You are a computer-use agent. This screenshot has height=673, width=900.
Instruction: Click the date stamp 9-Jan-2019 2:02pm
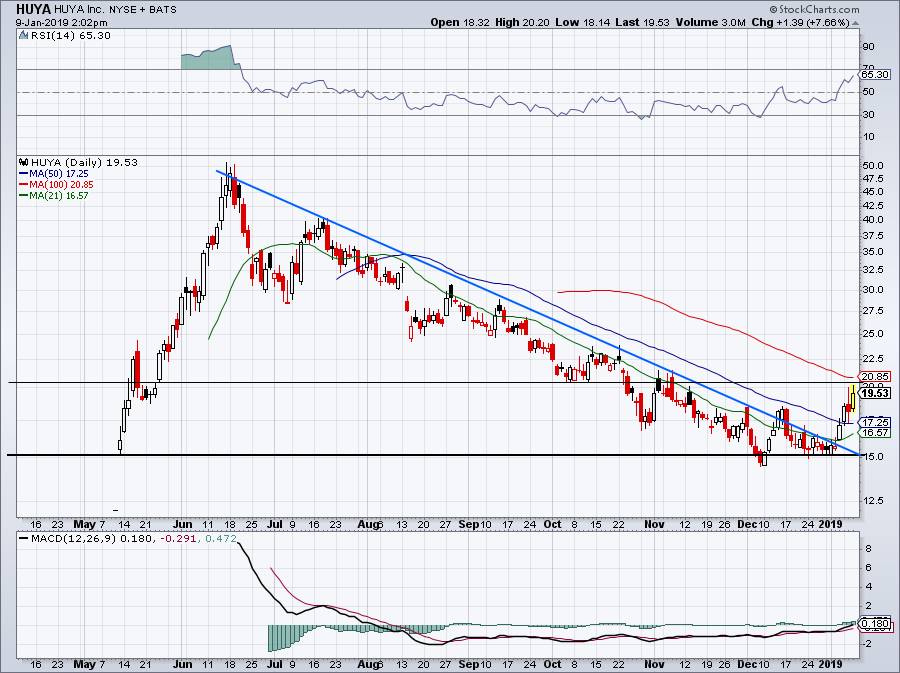tap(61, 23)
